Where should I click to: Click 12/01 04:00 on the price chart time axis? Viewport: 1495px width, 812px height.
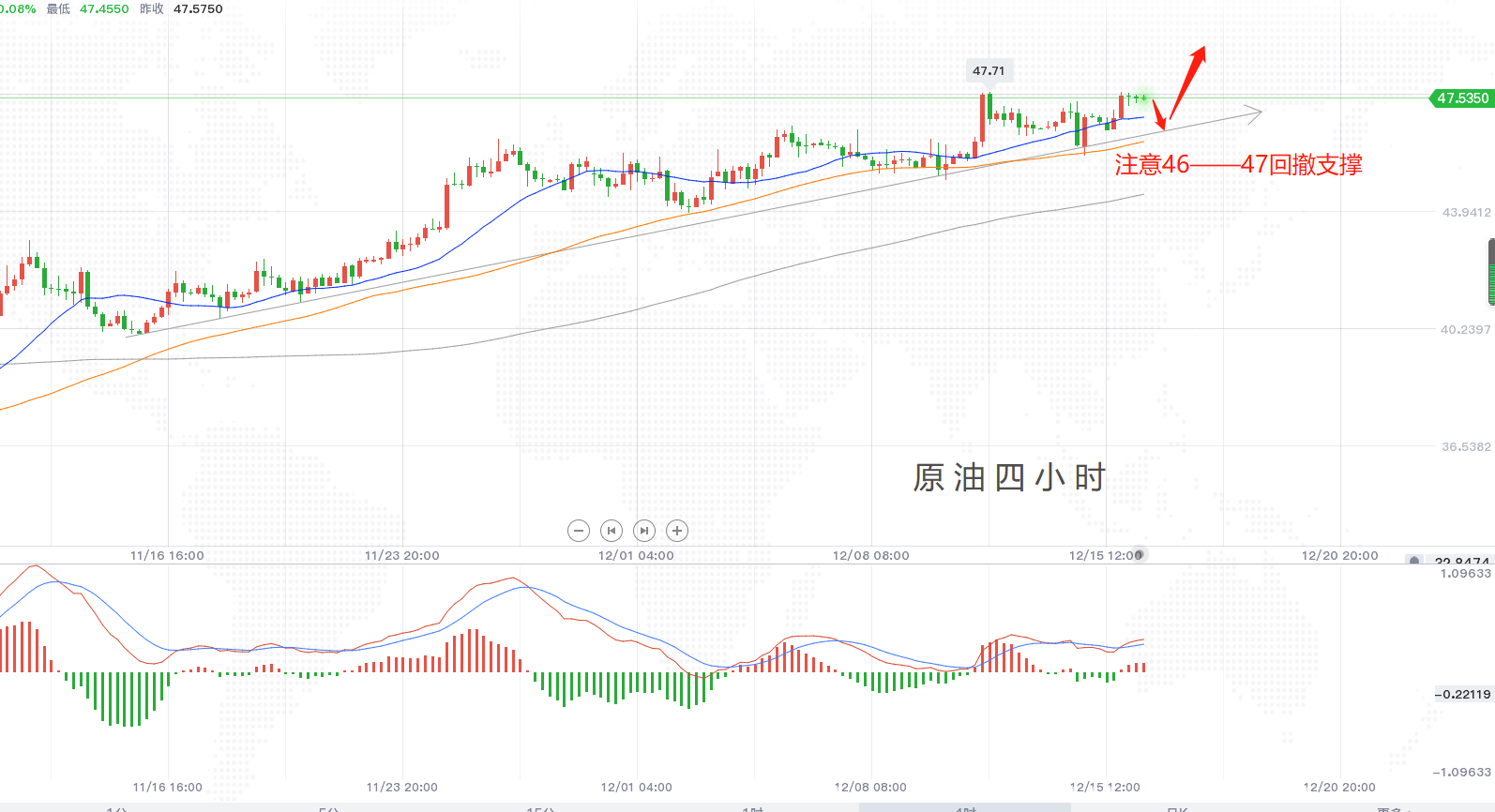[x=636, y=555]
